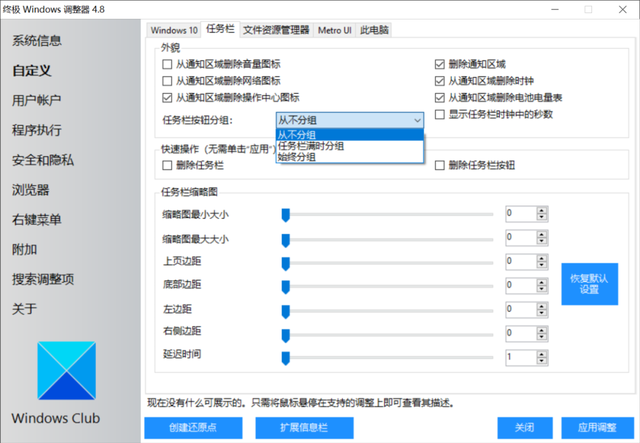Click the 缩略图最小大小 value field
Screen dimensions: 640x443
[x=521, y=214]
